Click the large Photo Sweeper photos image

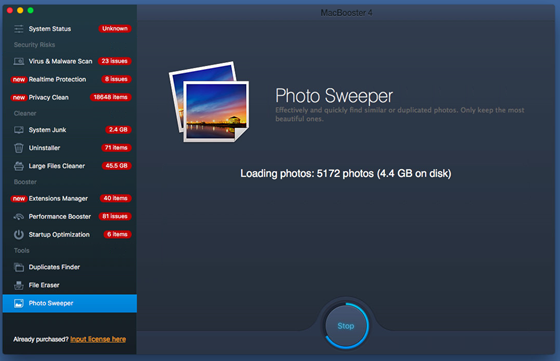[x=209, y=102]
